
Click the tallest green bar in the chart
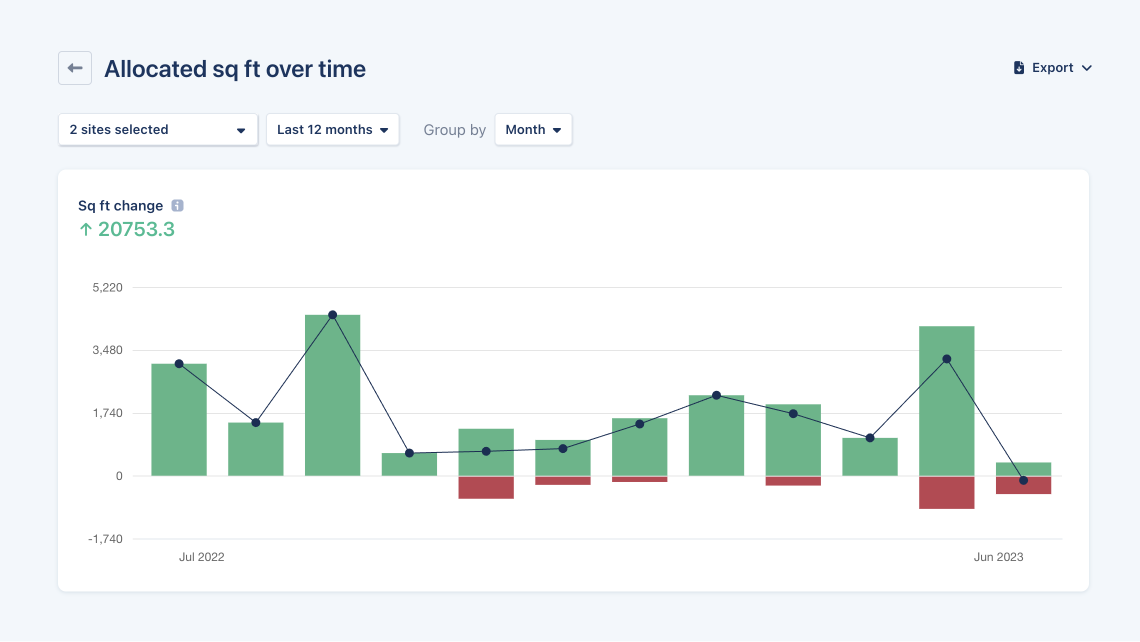[332, 395]
